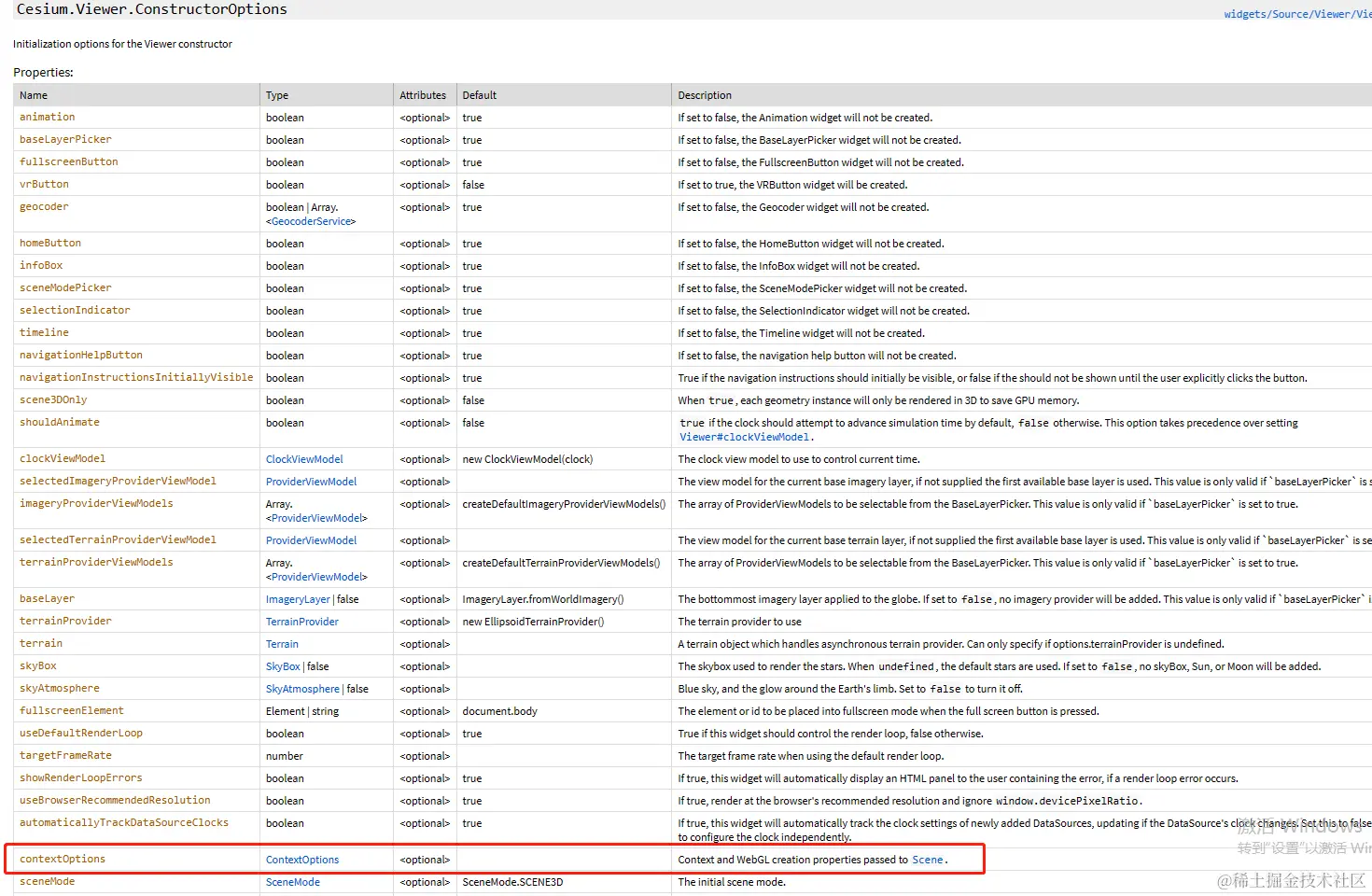
Task: Click the navigationInstructionsInitiallyVisible property name
Action: click(136, 377)
